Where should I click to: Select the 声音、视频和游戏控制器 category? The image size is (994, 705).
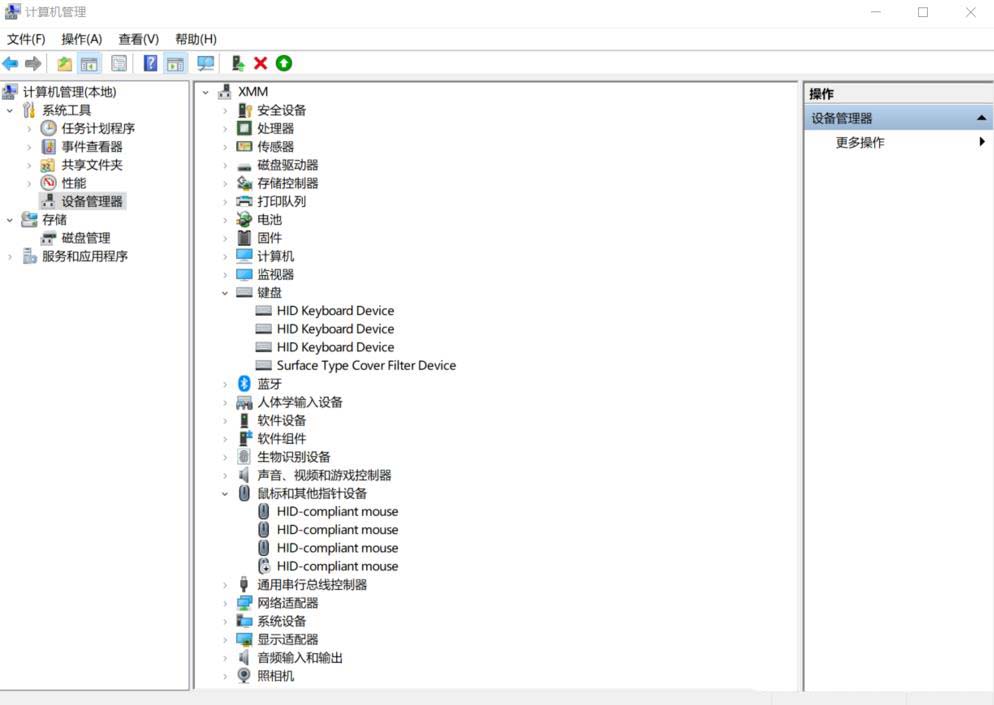click(x=324, y=475)
